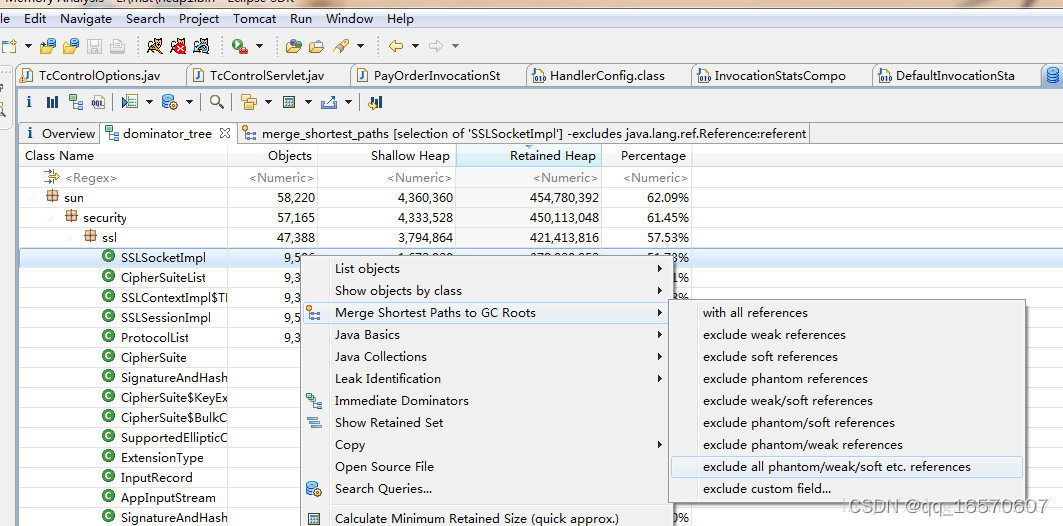Image resolution: width=1063 pixels, height=526 pixels.
Task: Open Group result dropdown arrow
Action: coord(268,102)
